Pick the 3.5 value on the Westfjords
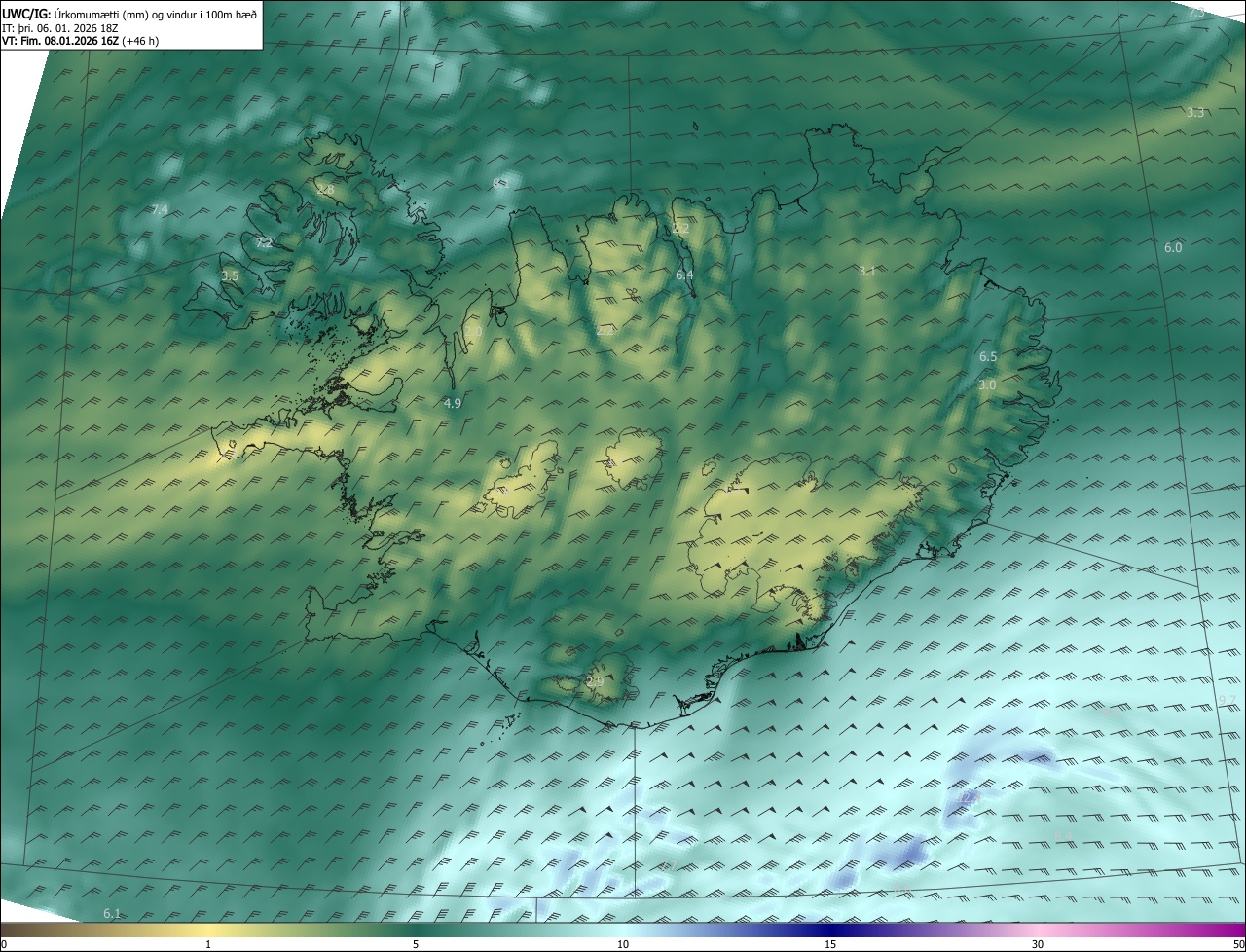Screen dimensions: 1246x952 click(230, 276)
